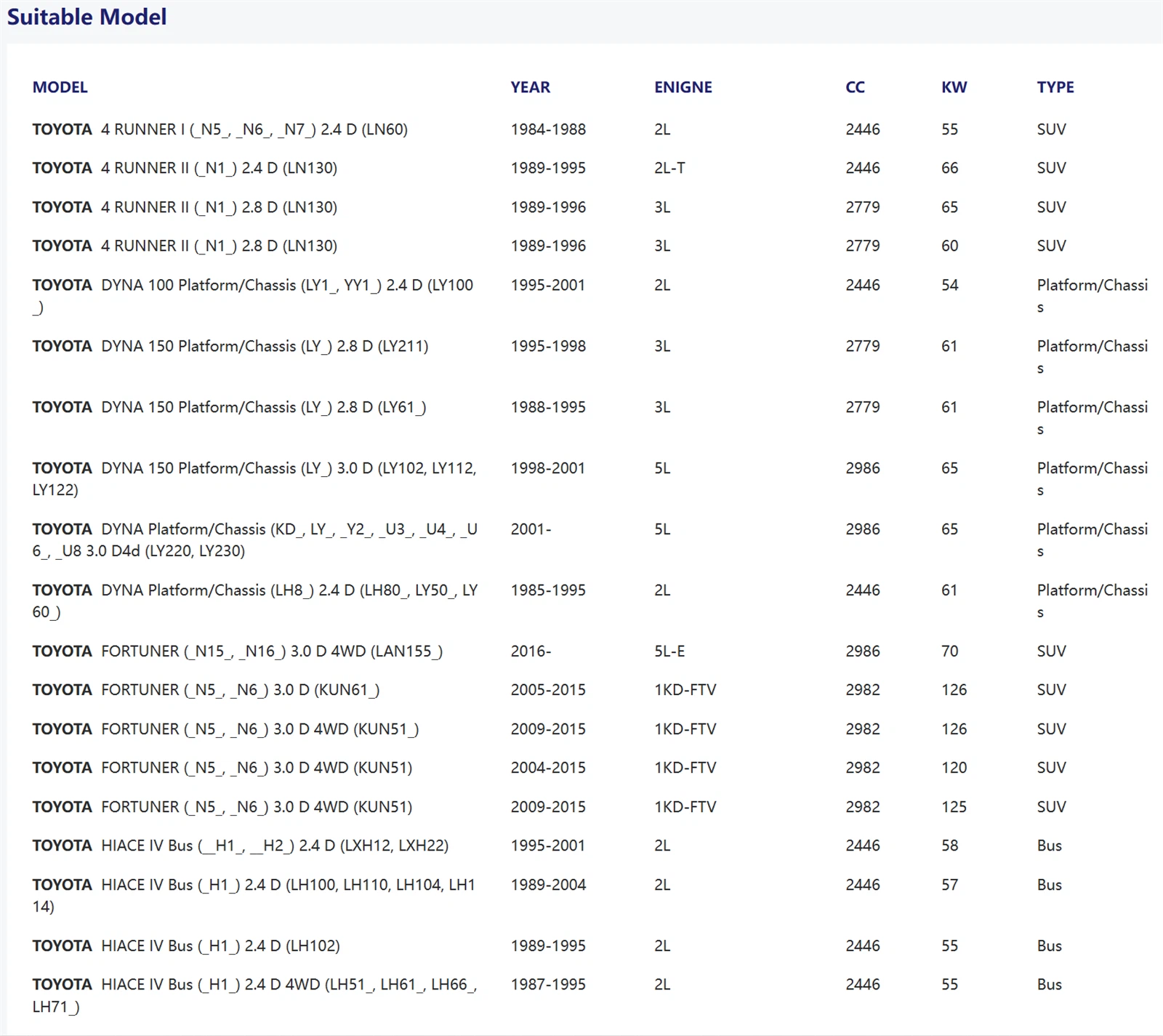Click engine value "5L-E"

pyautogui.click(x=669, y=651)
